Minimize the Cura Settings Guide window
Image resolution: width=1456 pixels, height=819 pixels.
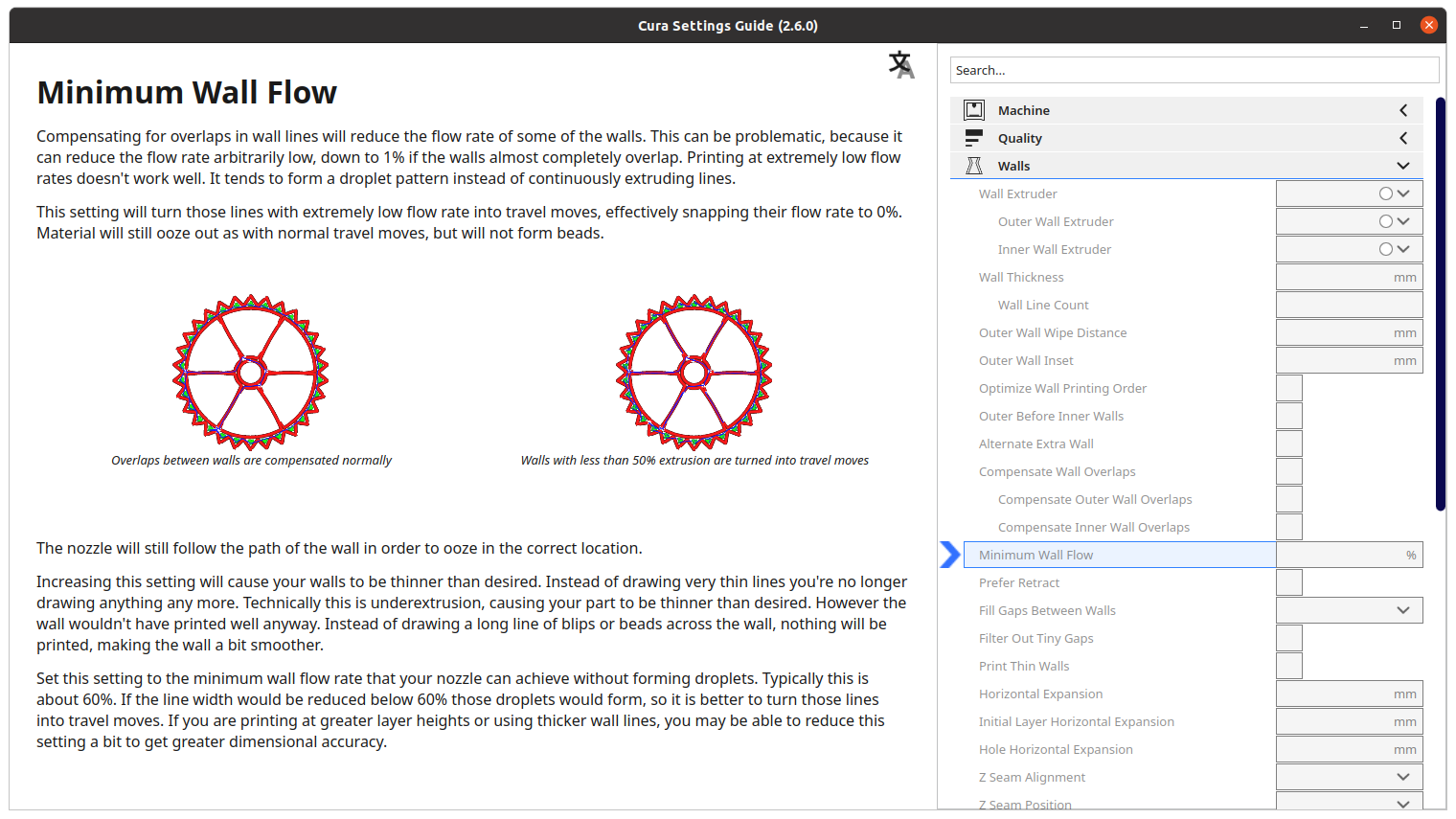click(x=1364, y=26)
